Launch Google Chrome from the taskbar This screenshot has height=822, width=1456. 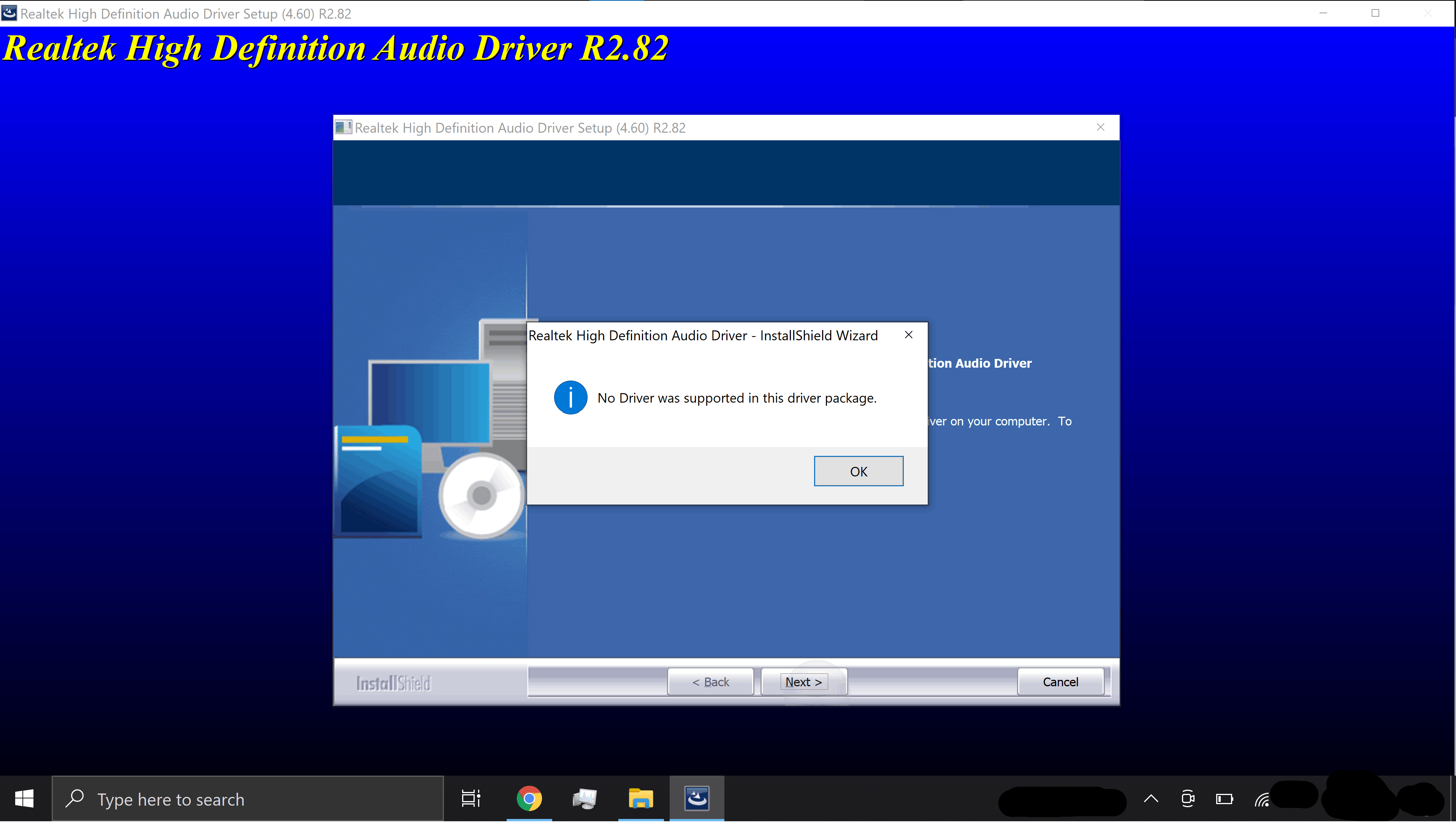(529, 799)
